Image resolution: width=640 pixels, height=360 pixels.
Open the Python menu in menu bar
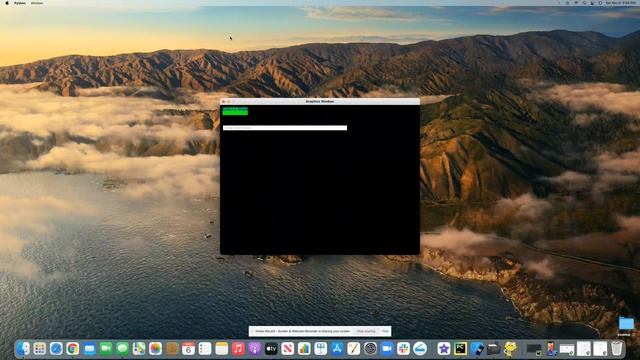point(20,3)
